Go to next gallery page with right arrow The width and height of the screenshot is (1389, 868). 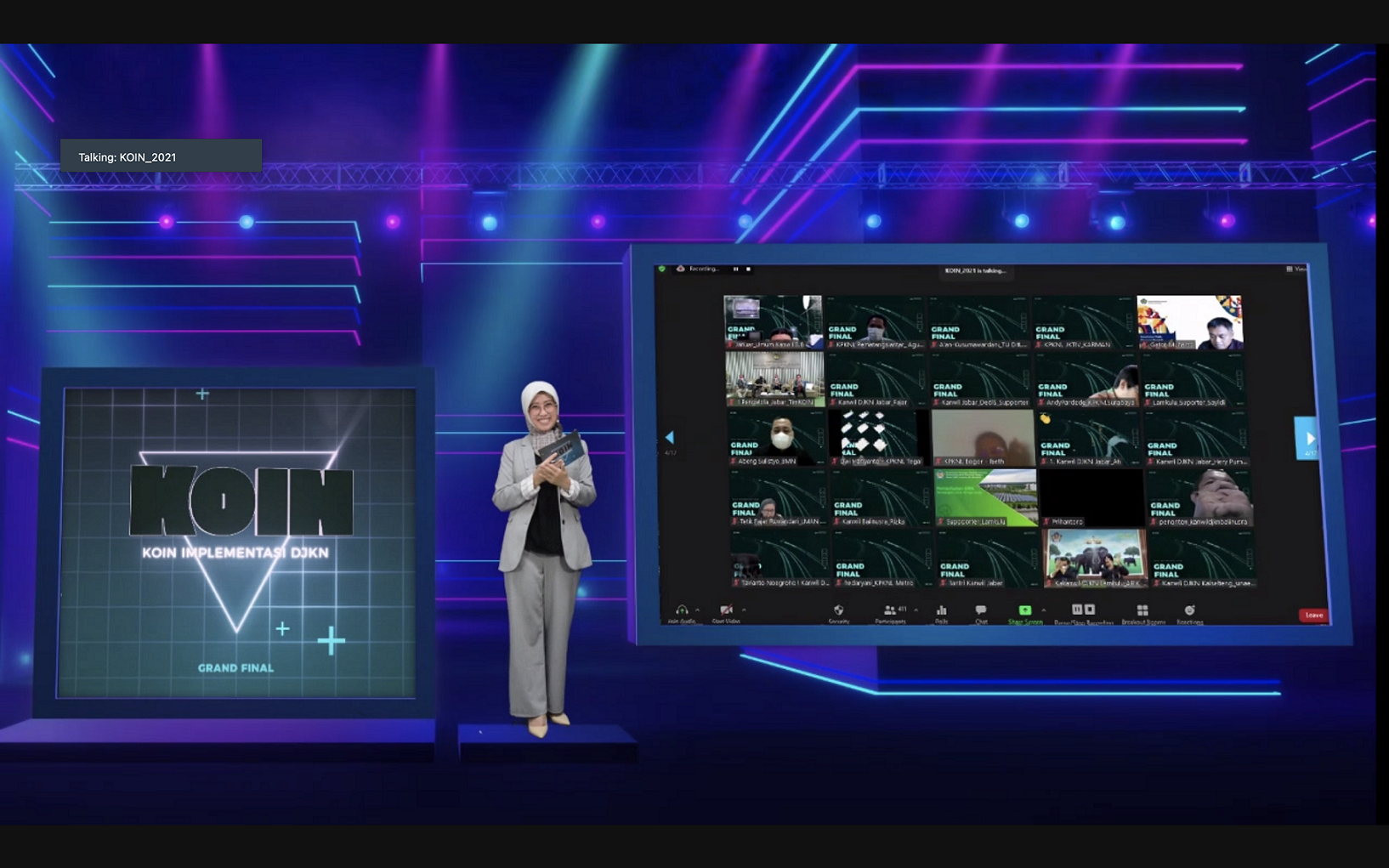tap(1309, 439)
